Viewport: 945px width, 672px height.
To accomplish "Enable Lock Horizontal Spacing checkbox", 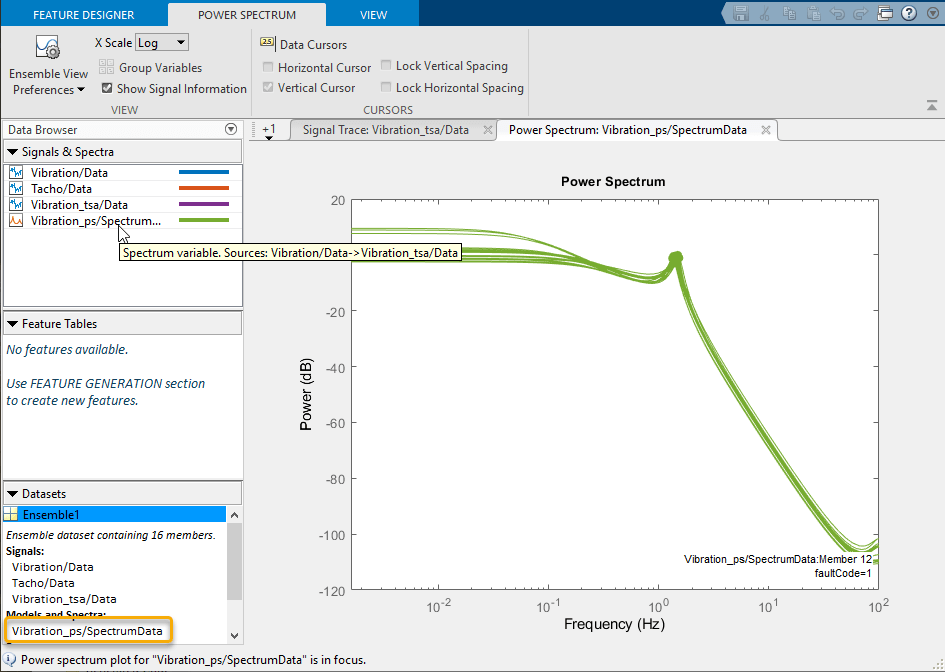I will point(386,87).
